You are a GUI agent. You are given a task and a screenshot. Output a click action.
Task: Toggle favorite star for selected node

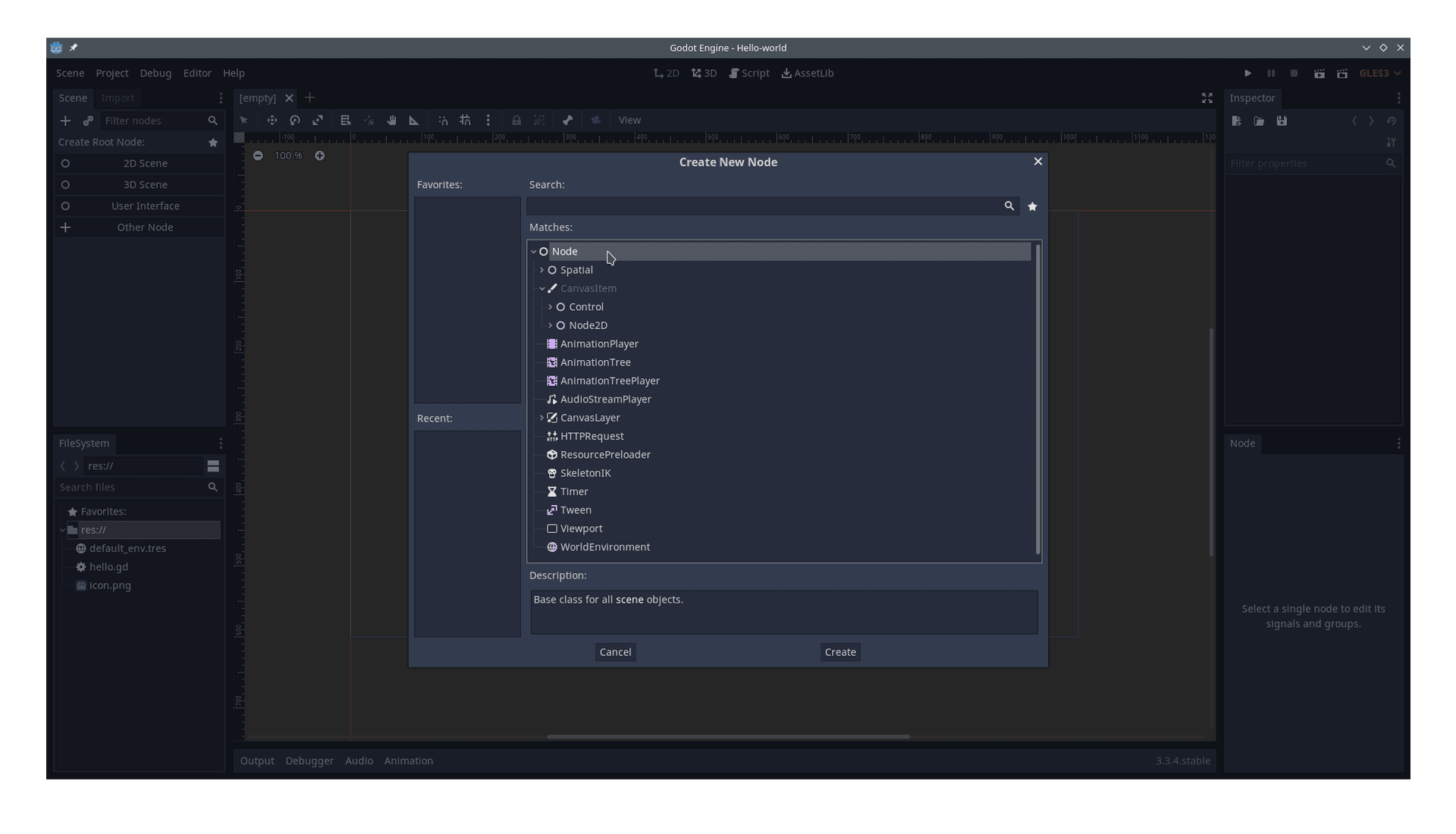point(1032,206)
